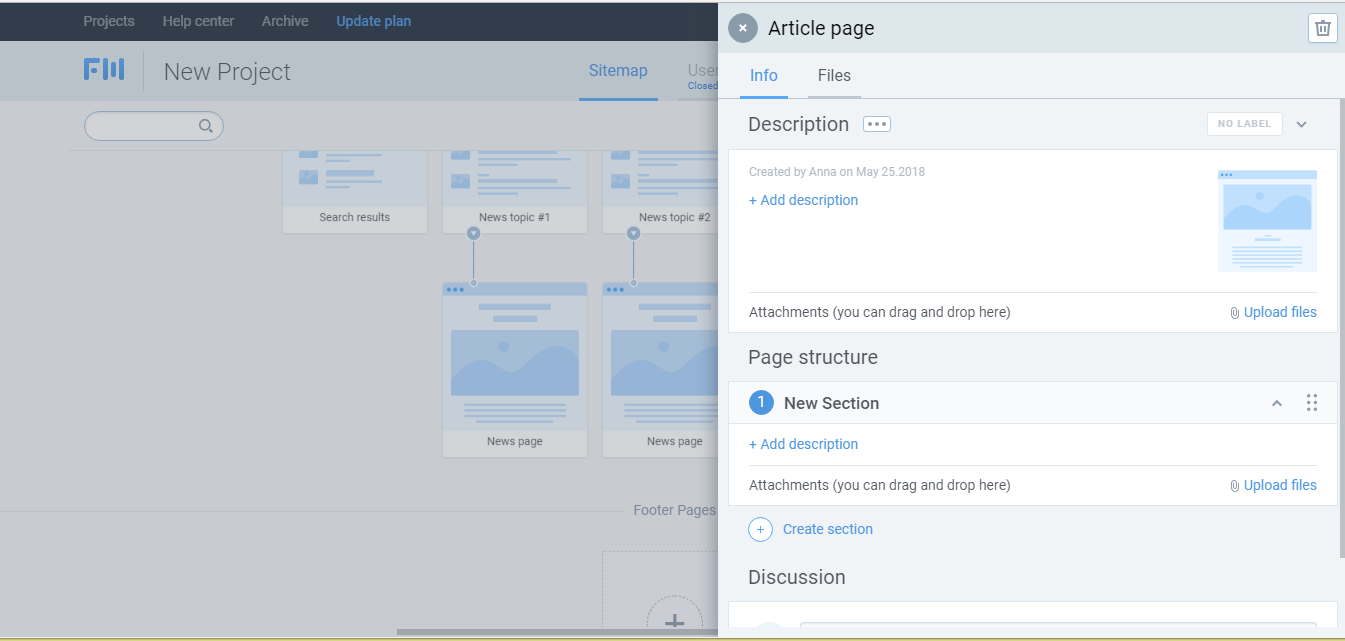Image resolution: width=1345 pixels, height=641 pixels.
Task: Click the plus circle icon for Create section
Action: pos(760,529)
